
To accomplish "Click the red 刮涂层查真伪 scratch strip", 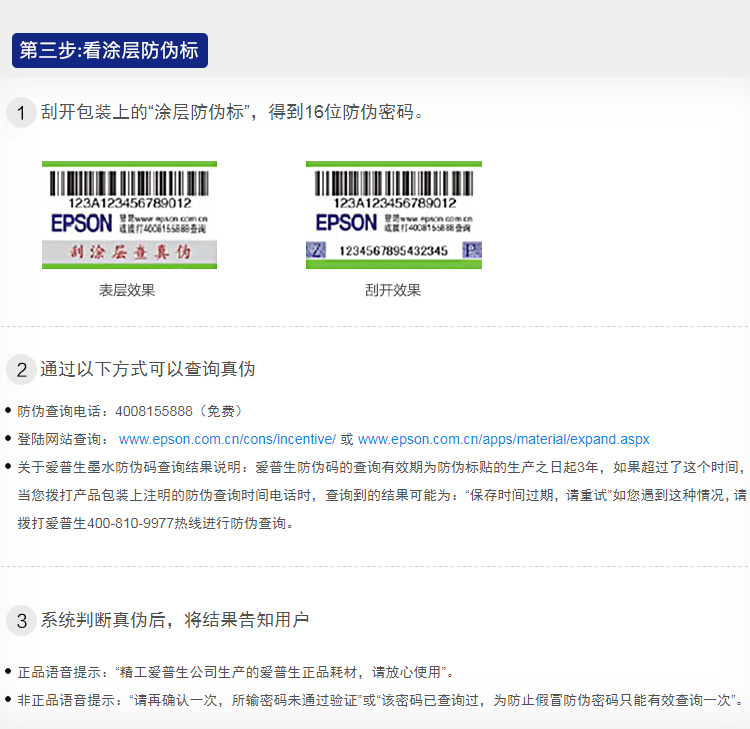I will pos(130,252).
